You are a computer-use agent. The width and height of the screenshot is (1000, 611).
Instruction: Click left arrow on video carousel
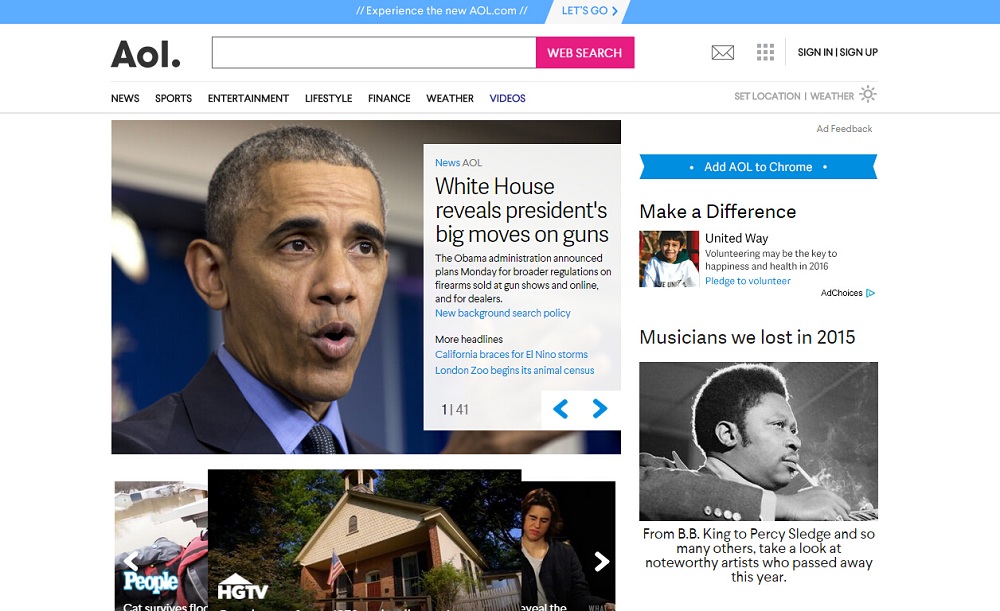coord(131,561)
